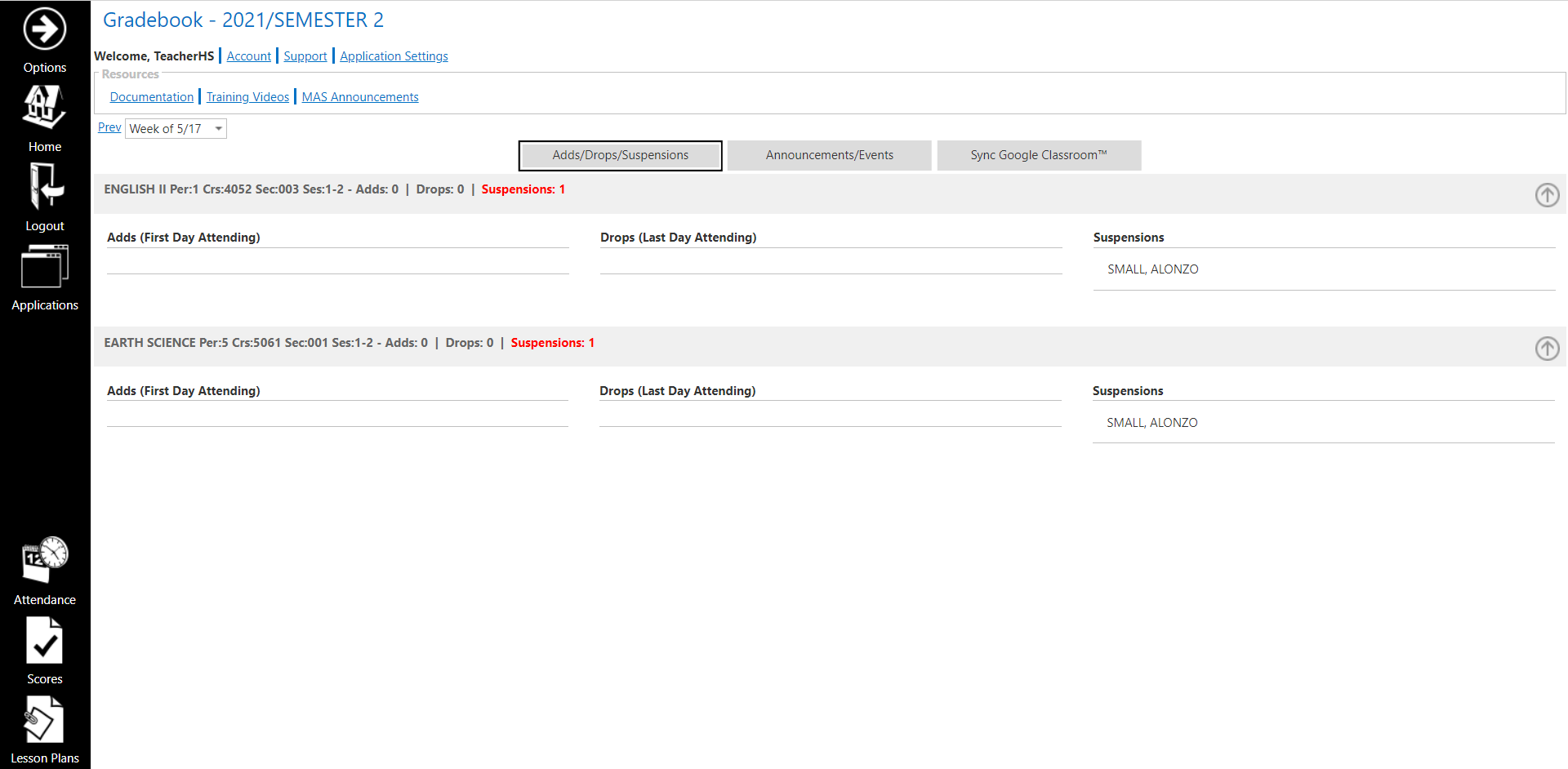This screenshot has width=1568, height=769.
Task: Select the Adds/Drops/Suspensions tab
Action: 620,155
